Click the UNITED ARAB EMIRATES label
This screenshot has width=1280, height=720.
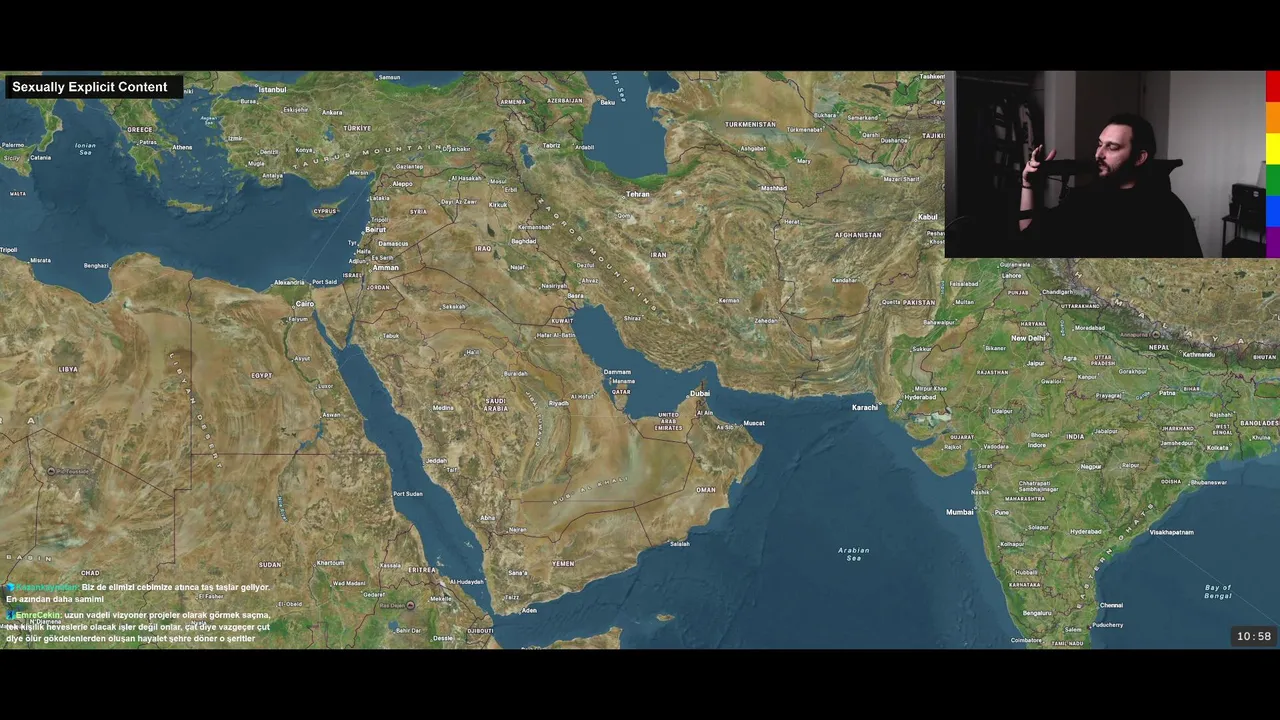(x=668, y=421)
